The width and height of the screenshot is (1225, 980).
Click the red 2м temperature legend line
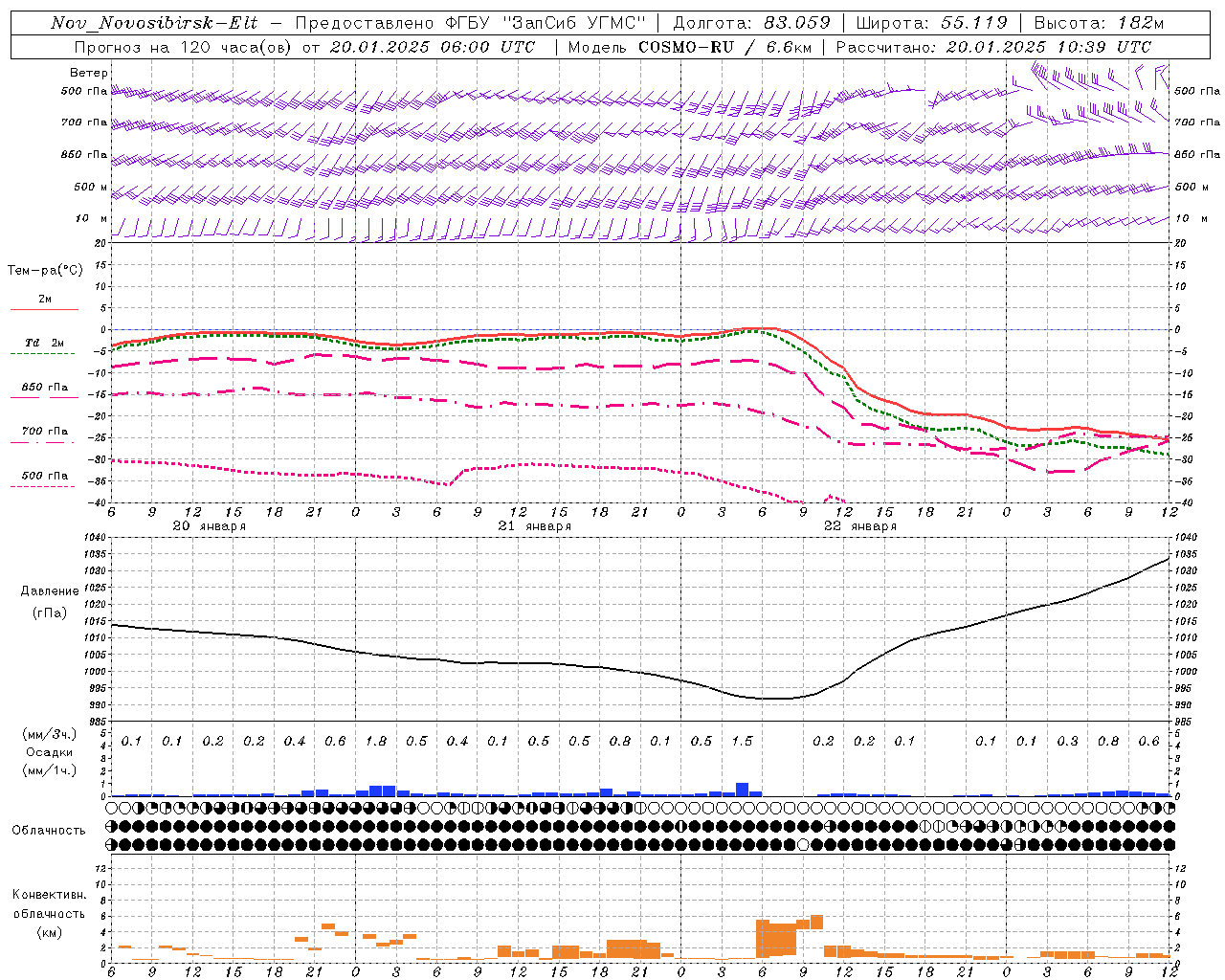pos(44,309)
